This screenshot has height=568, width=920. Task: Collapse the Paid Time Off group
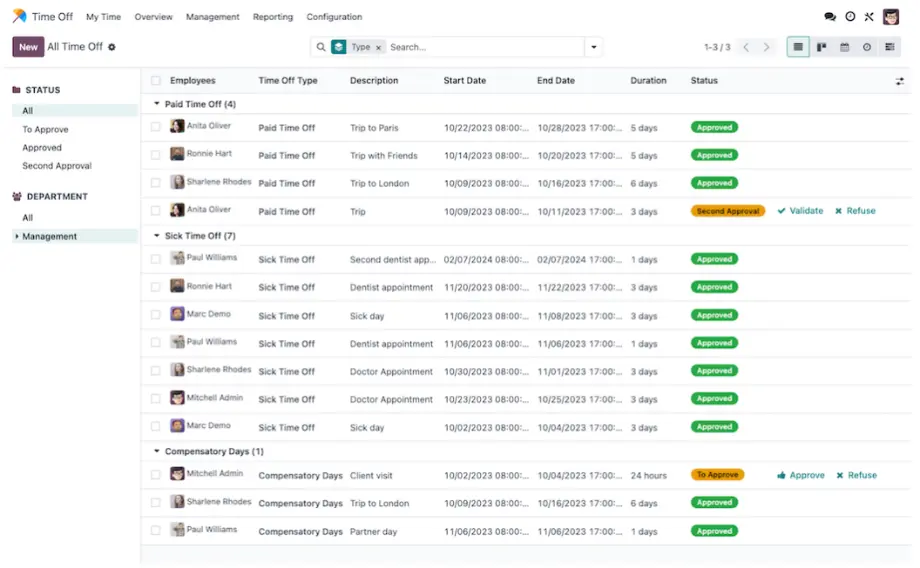click(x=157, y=104)
